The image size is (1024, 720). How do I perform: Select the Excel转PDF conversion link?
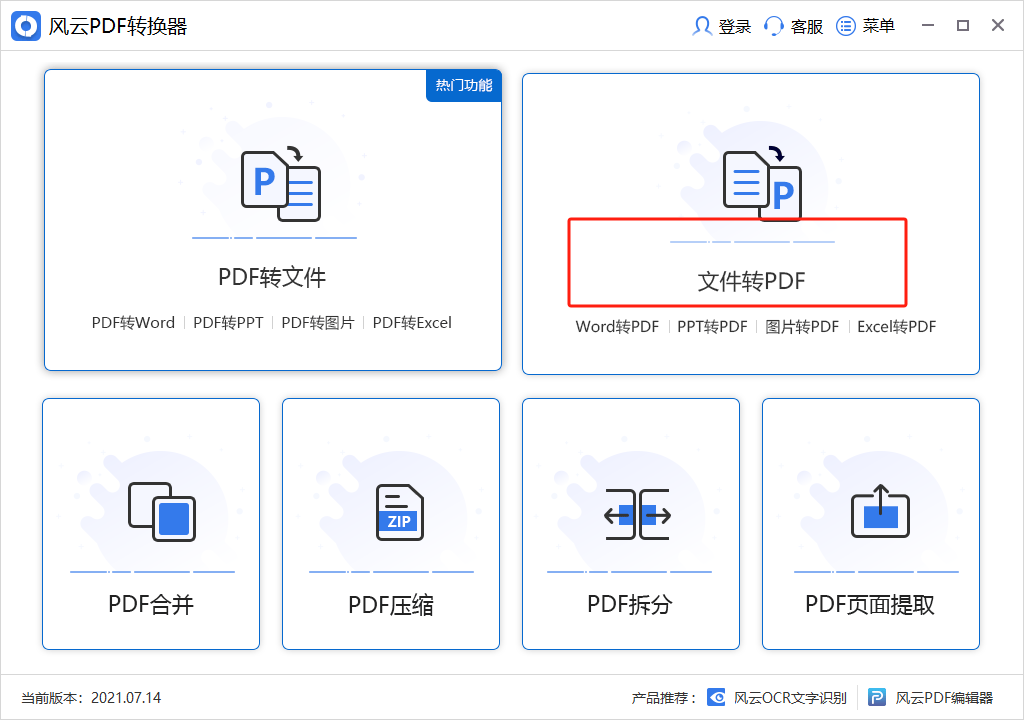896,326
